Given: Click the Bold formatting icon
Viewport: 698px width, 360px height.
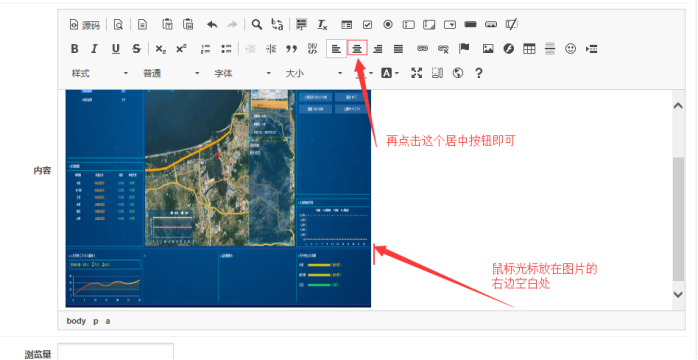Looking at the screenshot, I should pos(75,49).
